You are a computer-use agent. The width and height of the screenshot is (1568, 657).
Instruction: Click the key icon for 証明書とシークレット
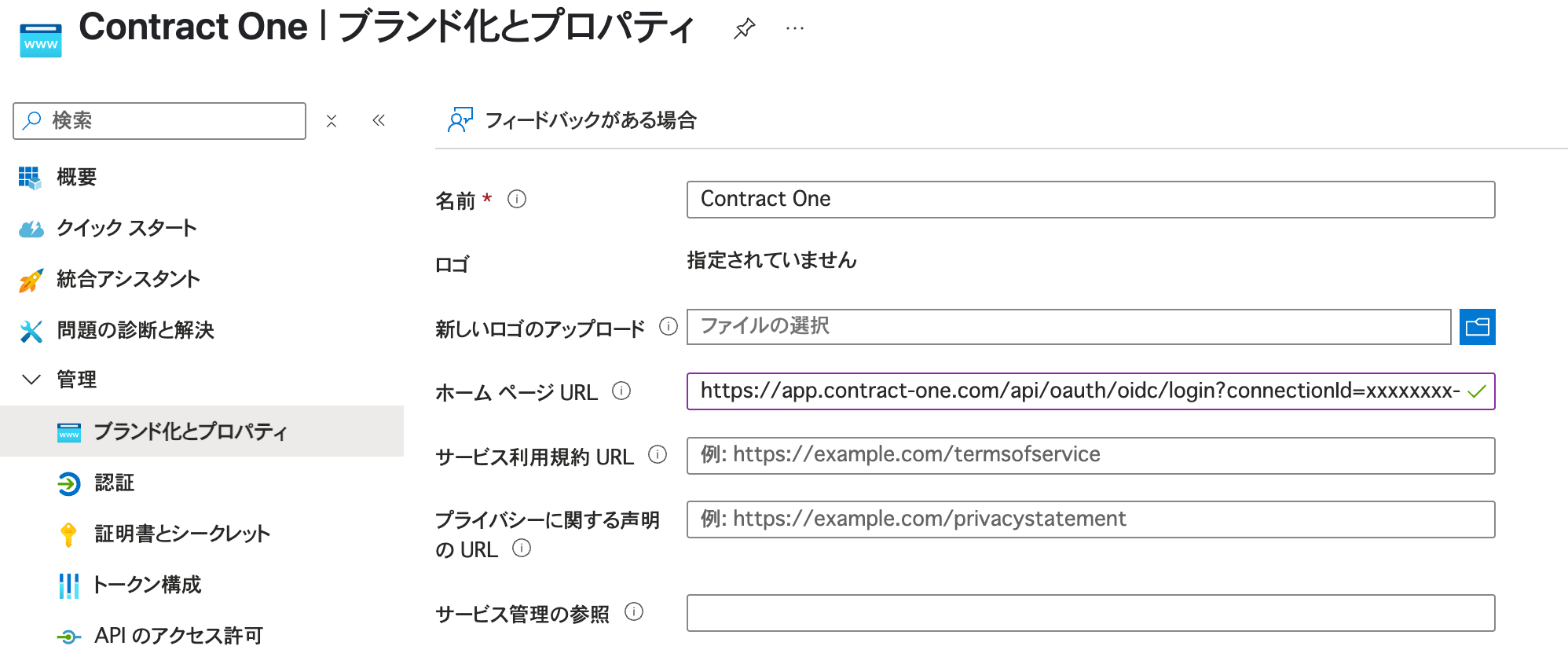pyautogui.click(x=68, y=534)
